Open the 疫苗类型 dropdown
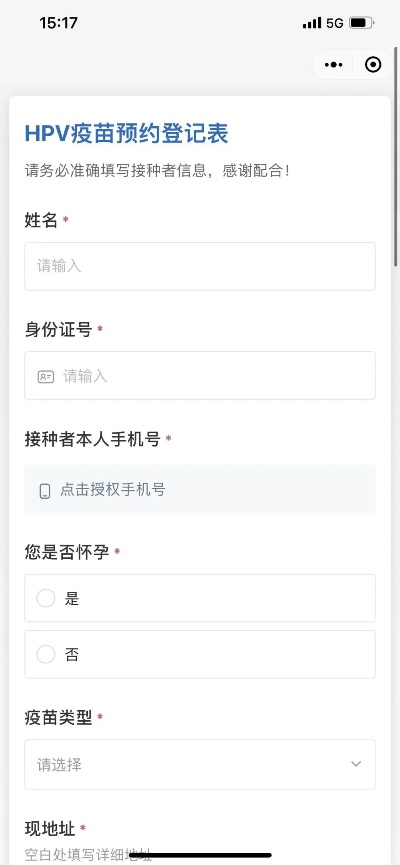 pos(200,764)
